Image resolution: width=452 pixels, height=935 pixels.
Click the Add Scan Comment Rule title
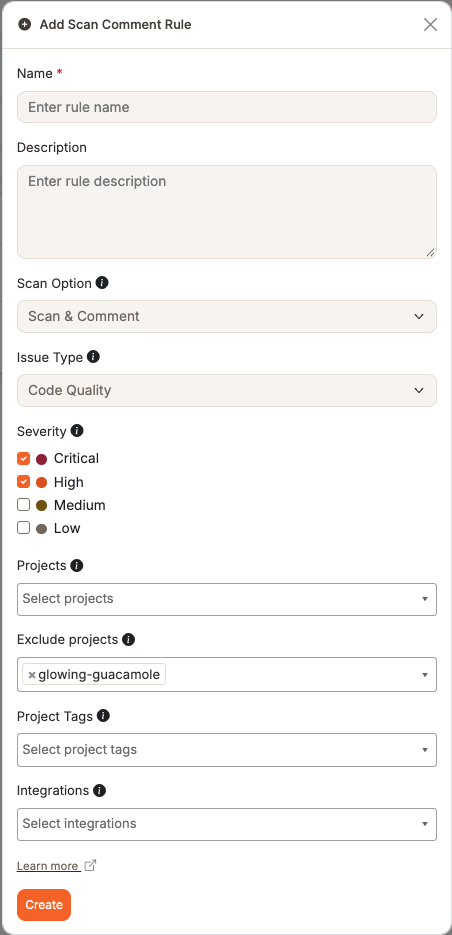[115, 24]
